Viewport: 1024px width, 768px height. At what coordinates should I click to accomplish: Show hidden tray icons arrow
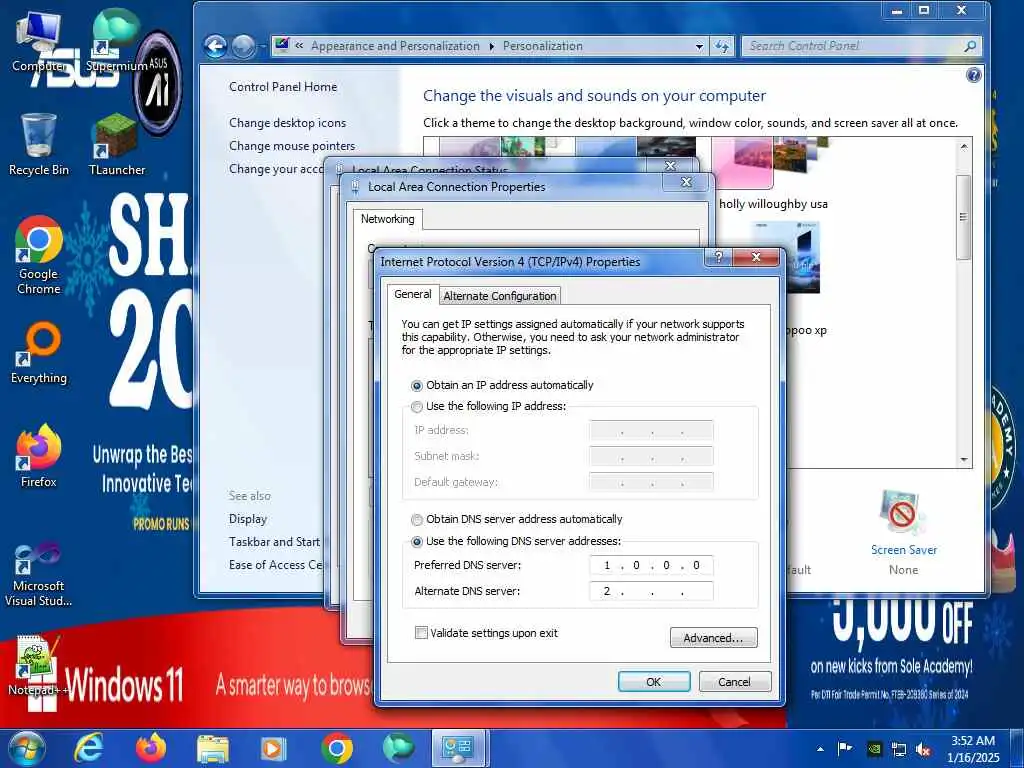[820, 750]
